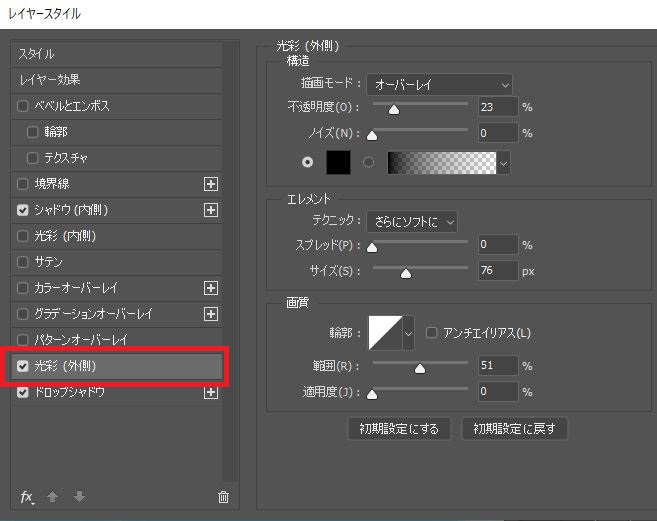The width and height of the screenshot is (657, 521).
Task: Select the スタイル item in left list
Action: (117, 54)
